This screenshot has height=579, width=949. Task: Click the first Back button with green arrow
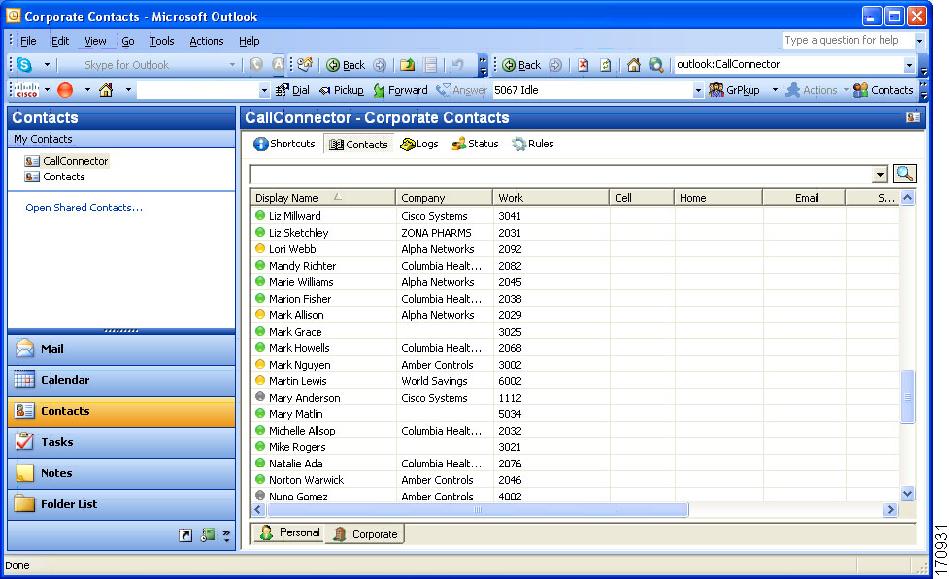[x=346, y=65]
